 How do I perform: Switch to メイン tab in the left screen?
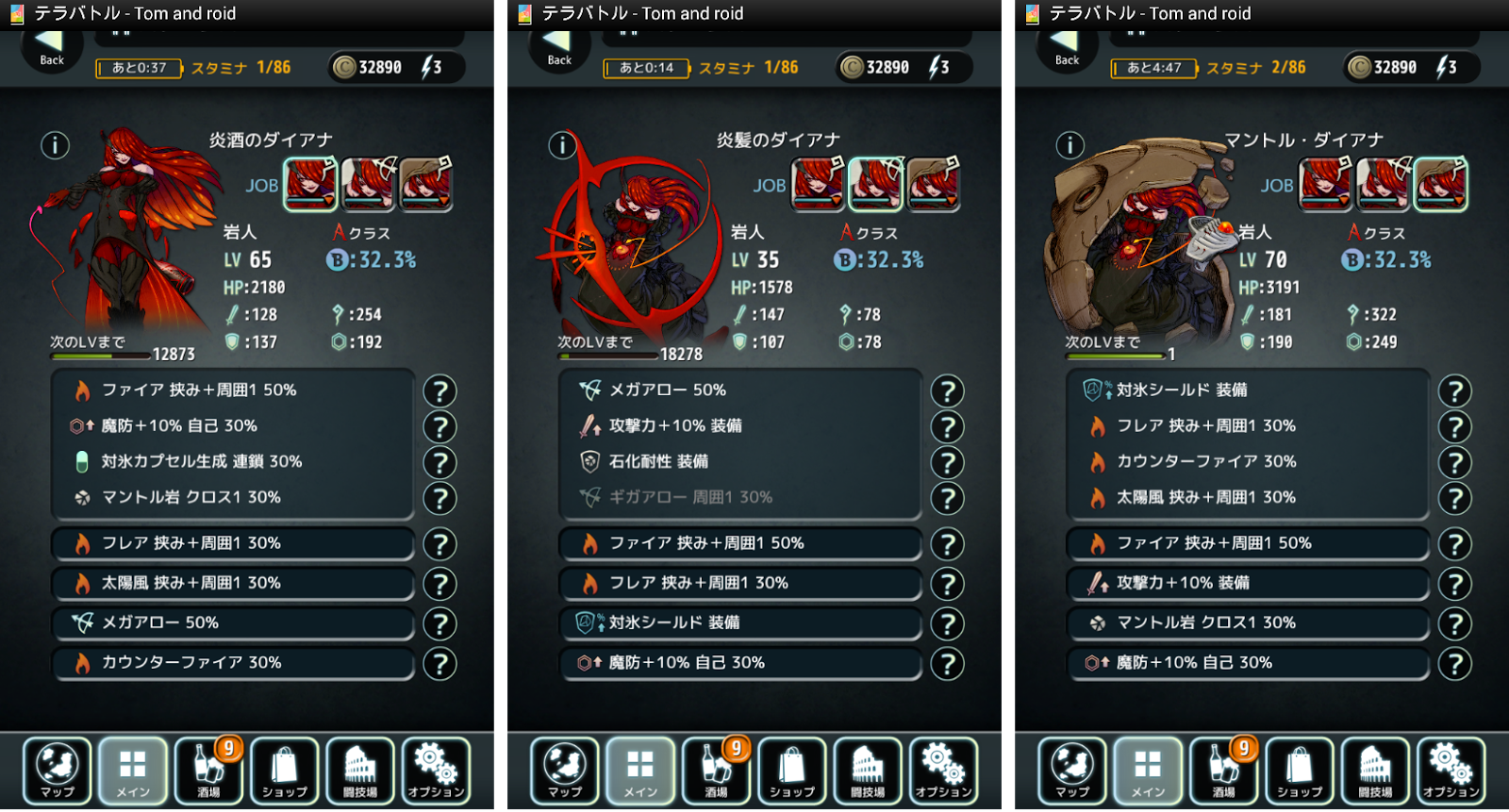tap(133, 771)
